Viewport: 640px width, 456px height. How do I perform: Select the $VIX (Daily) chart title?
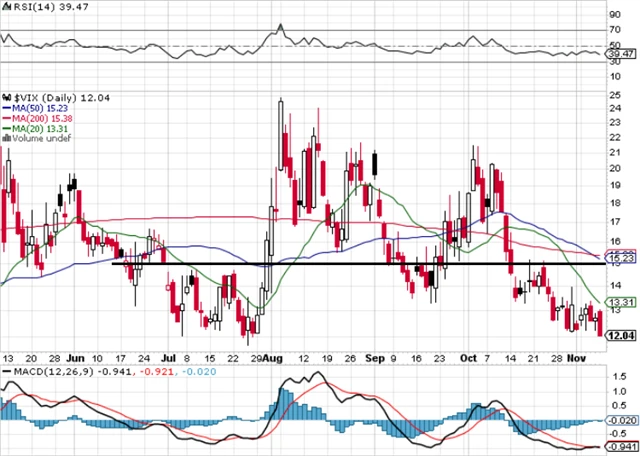tap(43, 95)
